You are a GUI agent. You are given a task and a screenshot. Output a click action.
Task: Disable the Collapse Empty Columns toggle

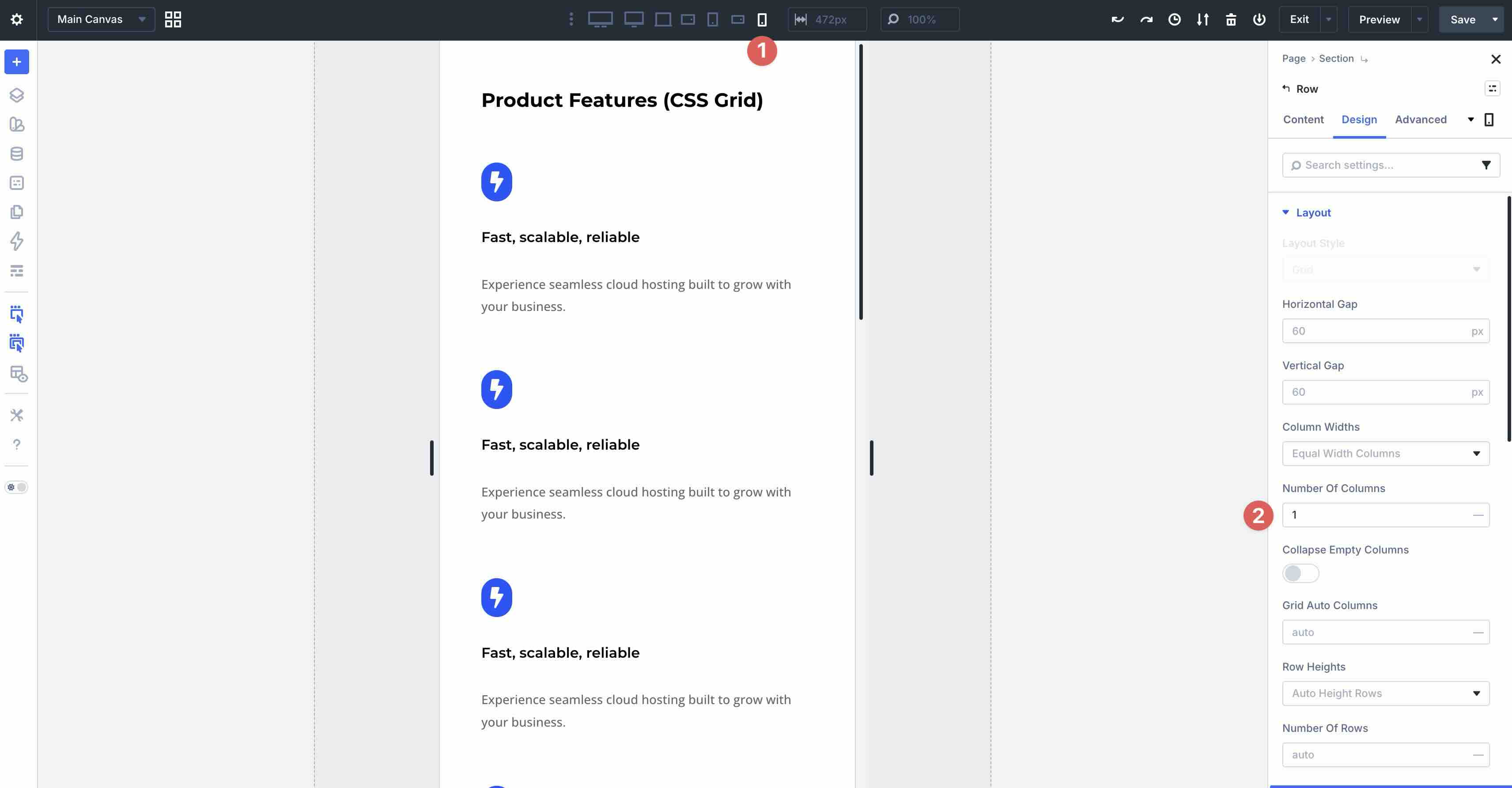(x=1300, y=572)
